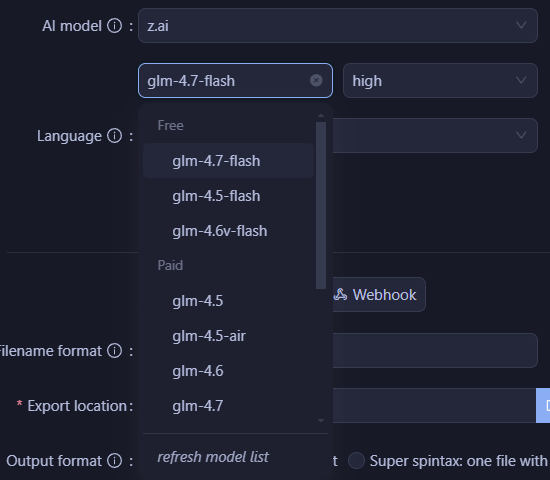Choose glm-4.6v-flash model option
Image resolution: width=550 pixels, height=480 pixels.
228,231
